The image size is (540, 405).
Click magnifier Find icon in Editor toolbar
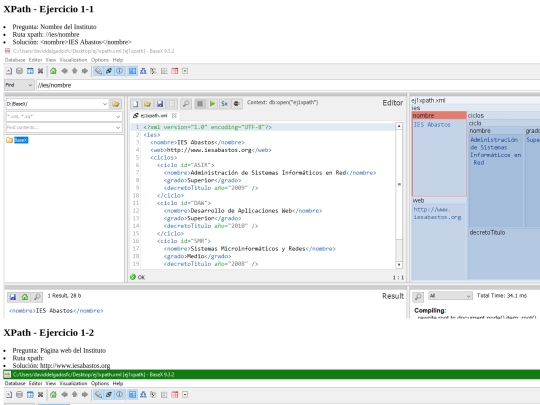(186, 104)
